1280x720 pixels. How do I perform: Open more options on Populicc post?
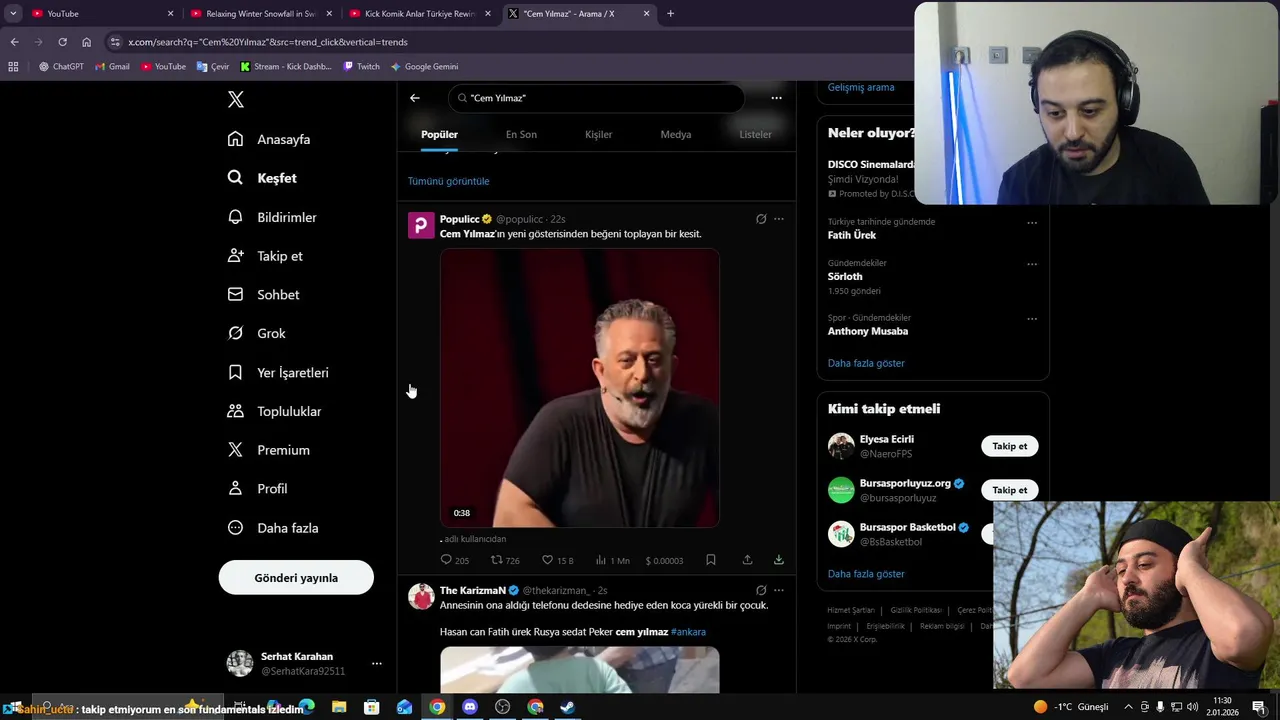point(779,219)
